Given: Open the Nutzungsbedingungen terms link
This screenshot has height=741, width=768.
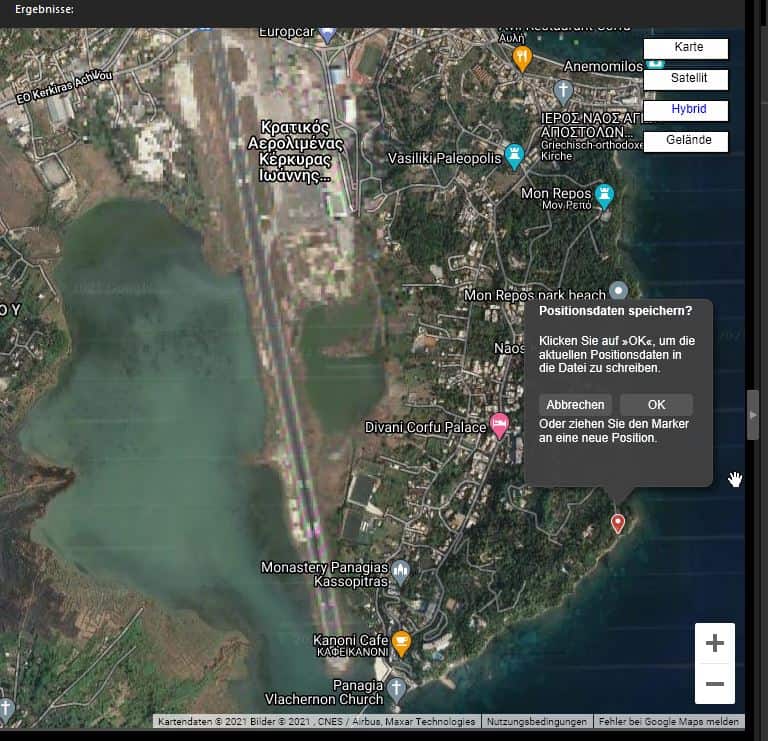Looking at the screenshot, I should coord(536,721).
